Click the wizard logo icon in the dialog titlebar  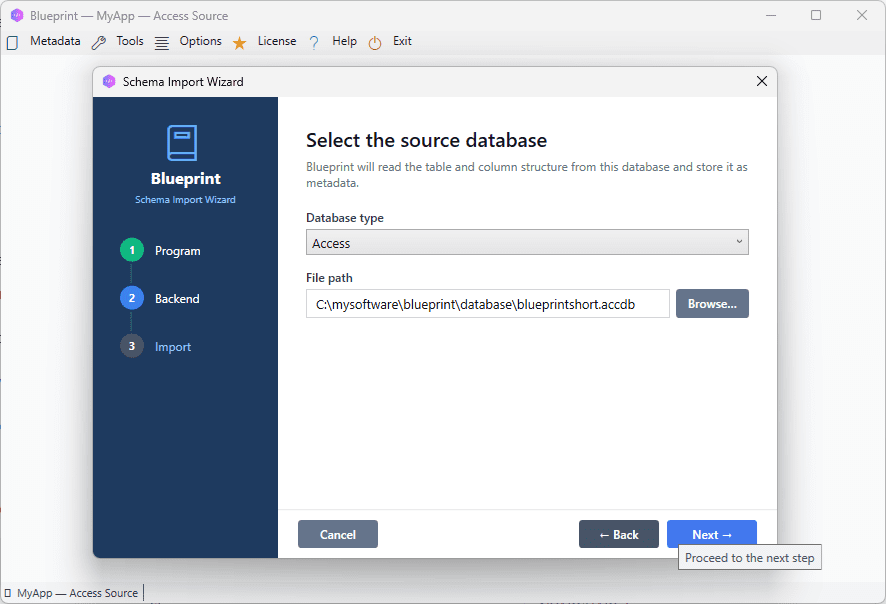pyautogui.click(x=109, y=81)
